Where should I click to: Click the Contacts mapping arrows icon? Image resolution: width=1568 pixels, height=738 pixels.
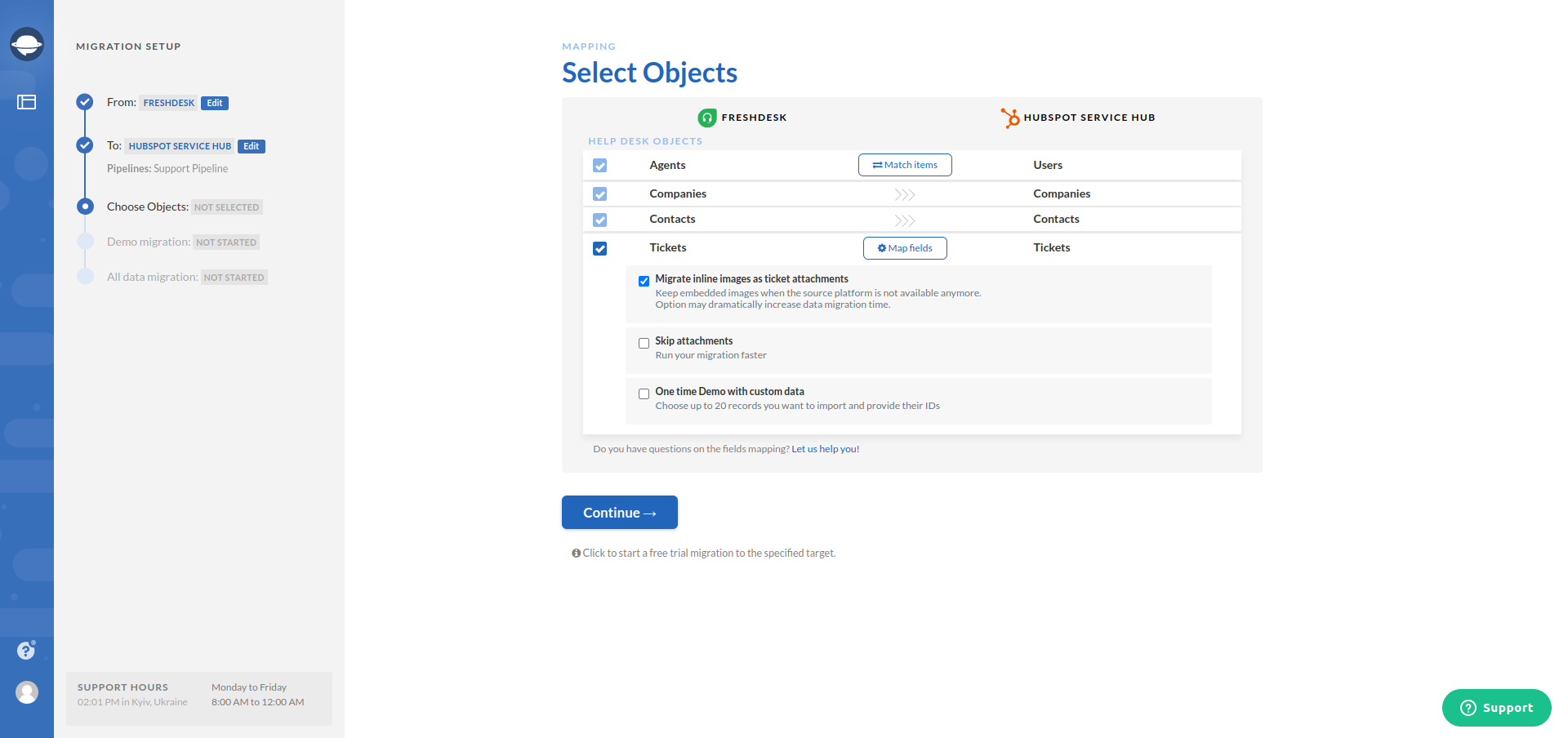point(904,220)
